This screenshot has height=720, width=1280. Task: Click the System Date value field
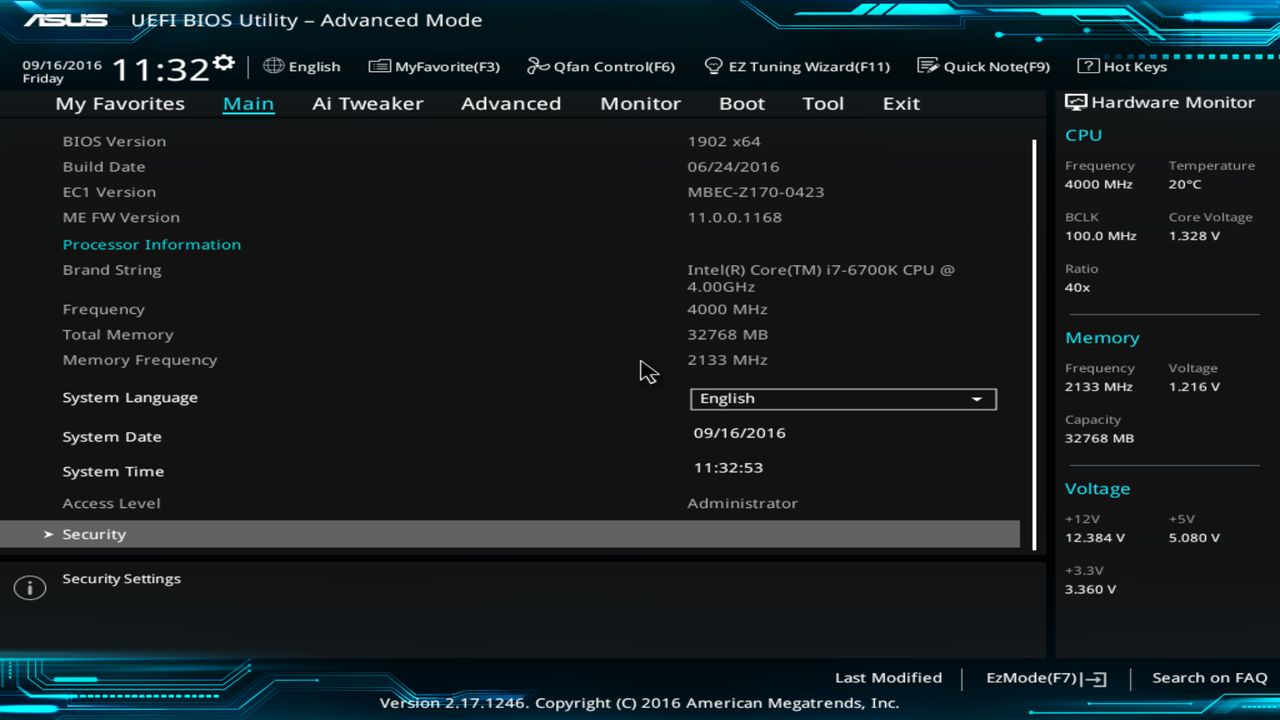[x=740, y=433]
